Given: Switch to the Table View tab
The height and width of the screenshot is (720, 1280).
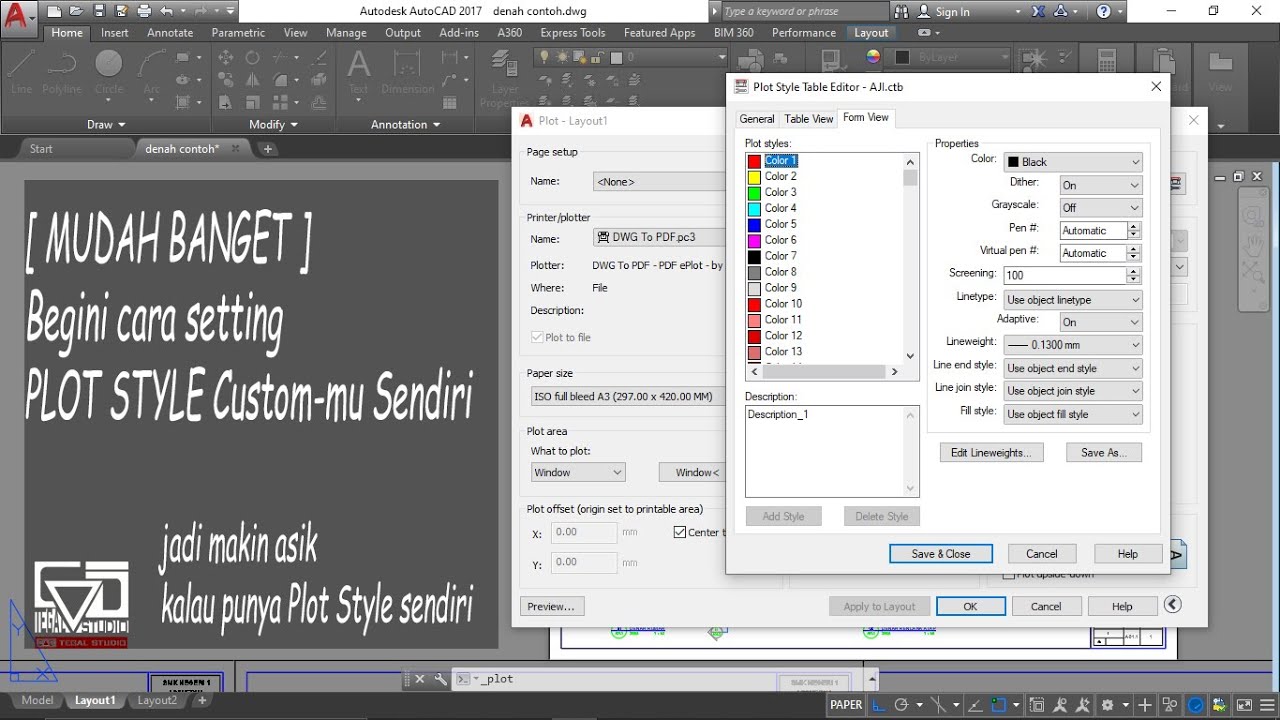Looking at the screenshot, I should [x=809, y=119].
